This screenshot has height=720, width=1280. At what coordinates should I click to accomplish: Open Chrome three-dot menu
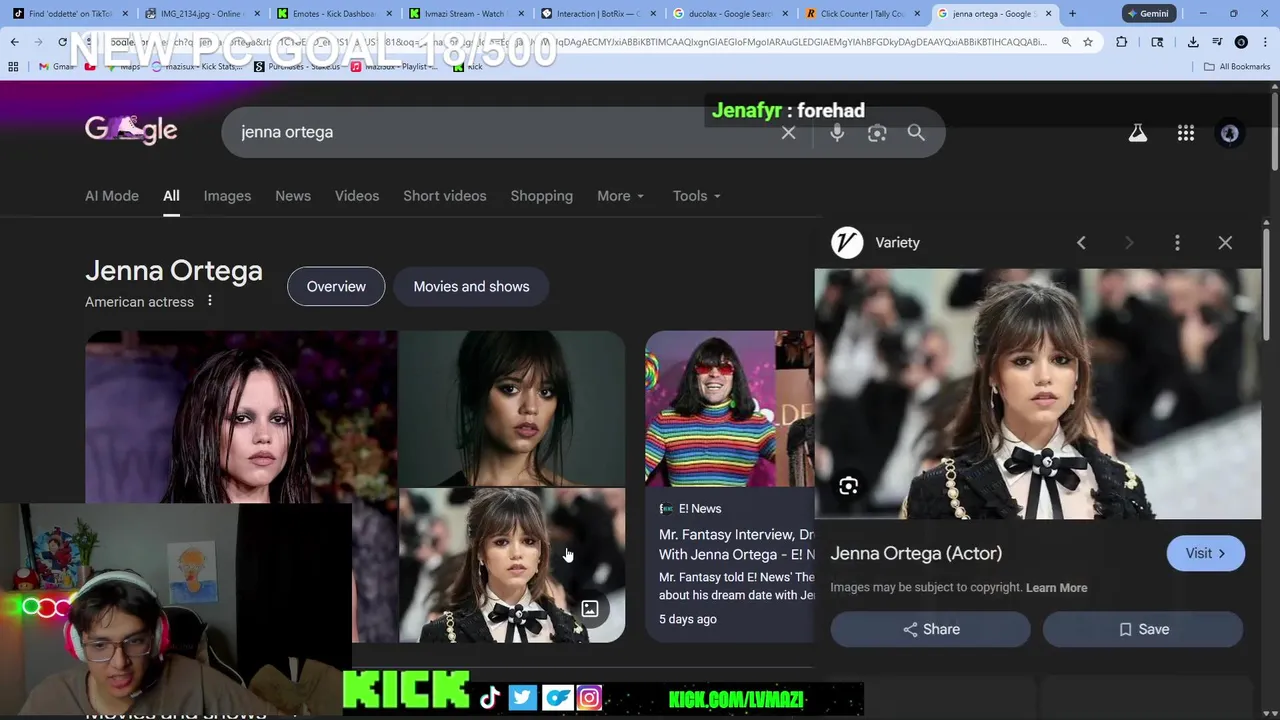click(x=1265, y=42)
